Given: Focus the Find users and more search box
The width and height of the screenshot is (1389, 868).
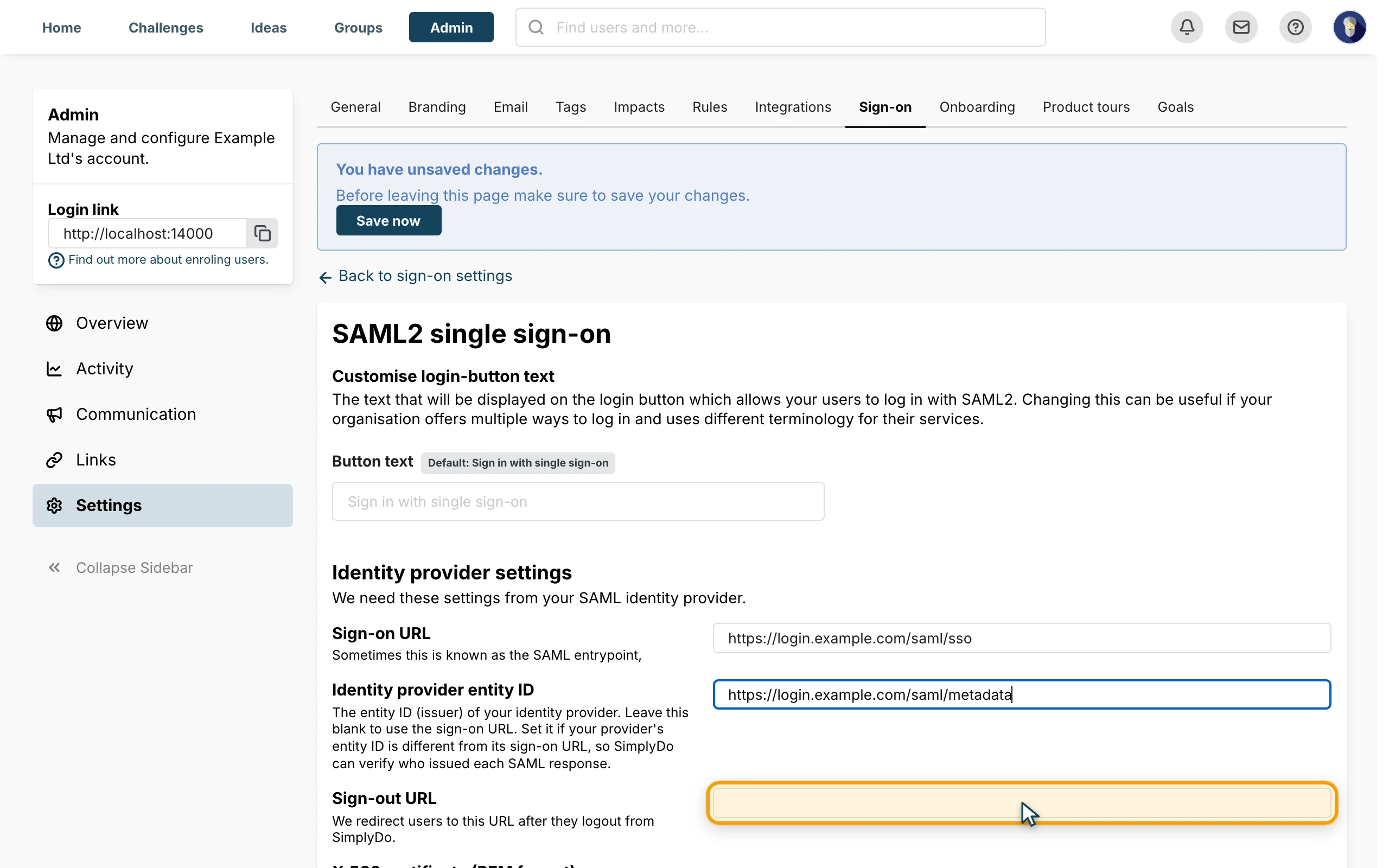Looking at the screenshot, I should tap(780, 27).
